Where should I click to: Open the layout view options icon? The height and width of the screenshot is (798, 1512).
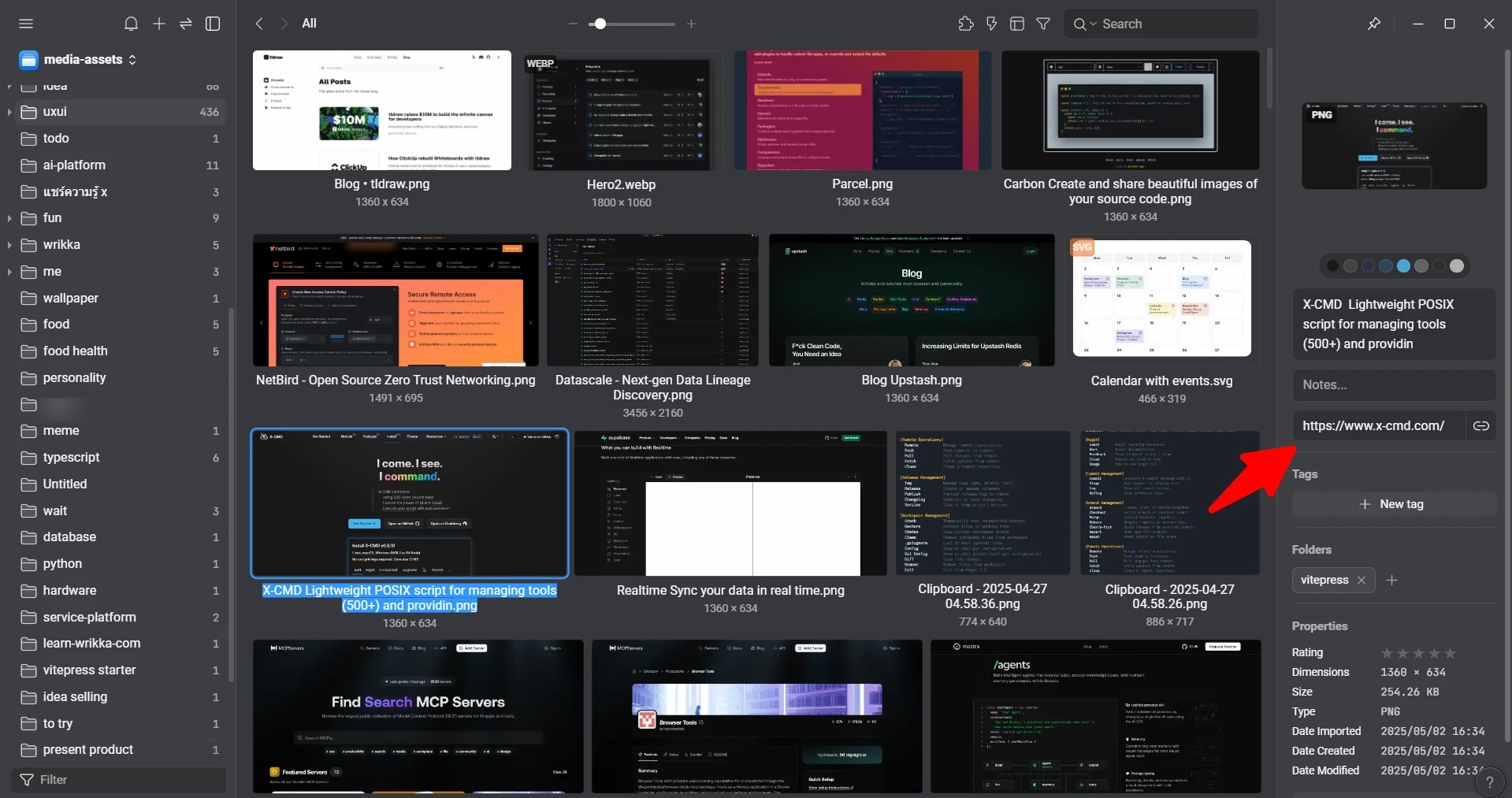pyautogui.click(x=1017, y=24)
